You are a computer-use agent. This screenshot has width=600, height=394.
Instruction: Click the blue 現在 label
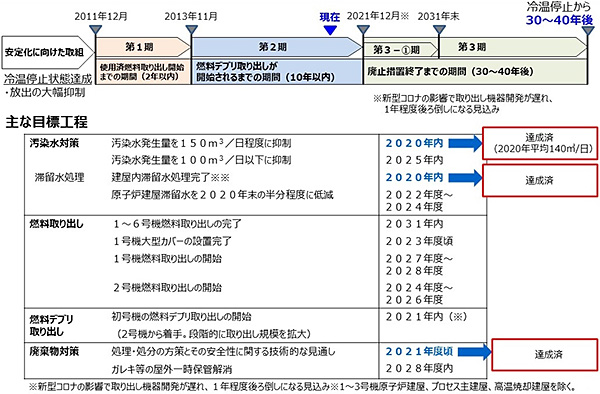pos(330,17)
